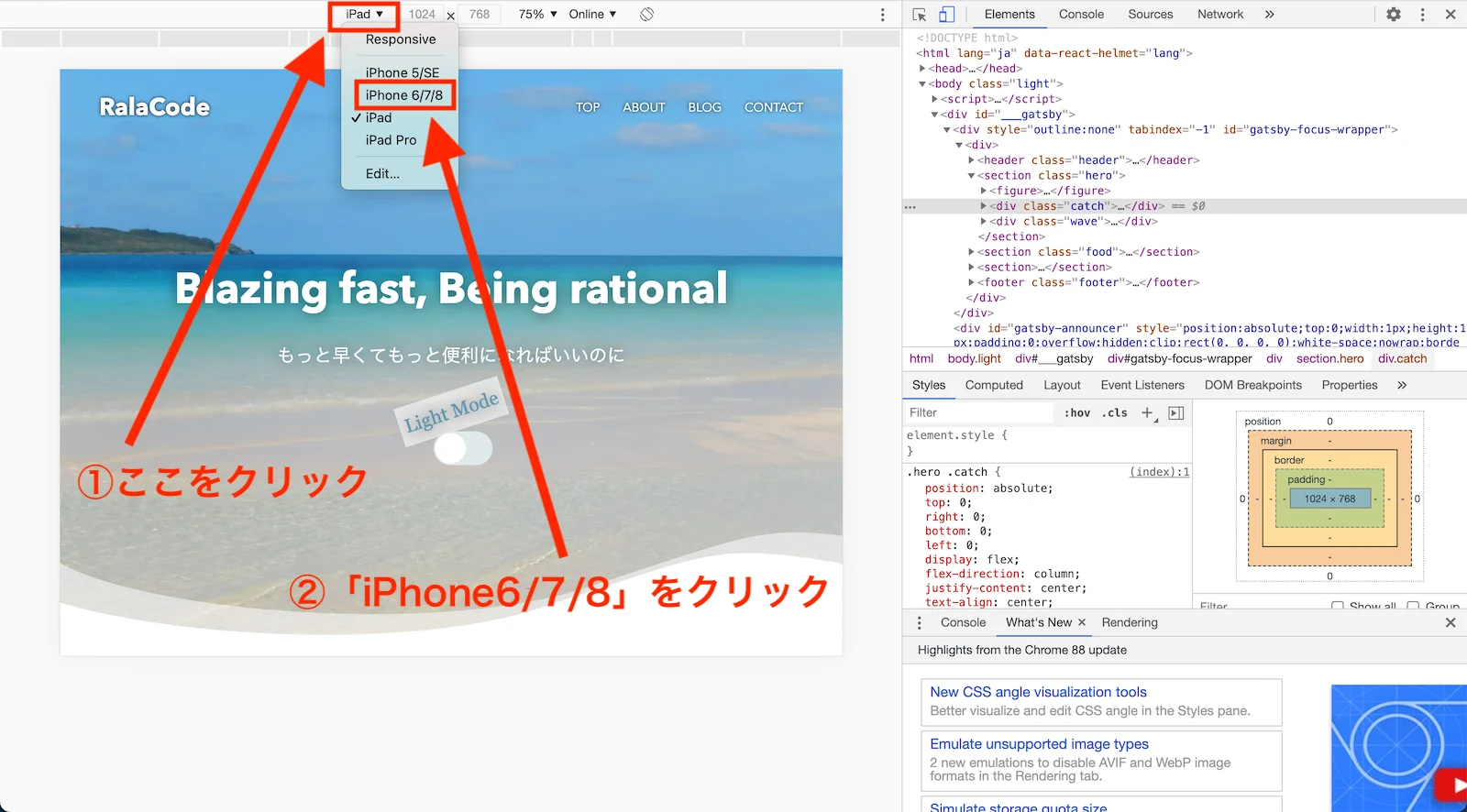Open DevTools customize three-dot menu
Screen dimensions: 1467x812
point(1423,15)
